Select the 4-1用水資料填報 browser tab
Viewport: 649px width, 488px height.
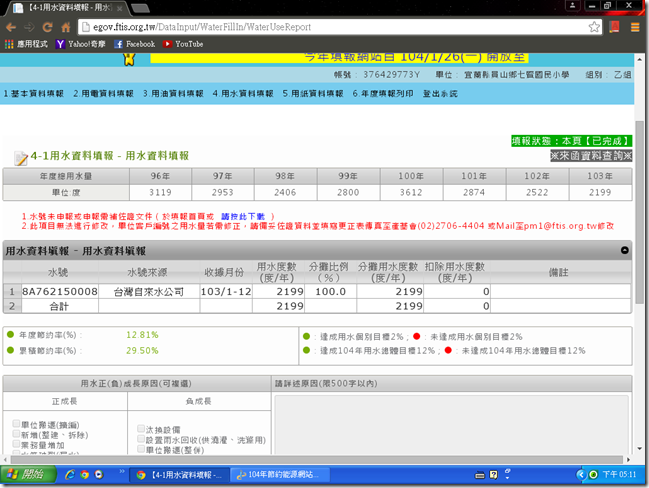66,8
